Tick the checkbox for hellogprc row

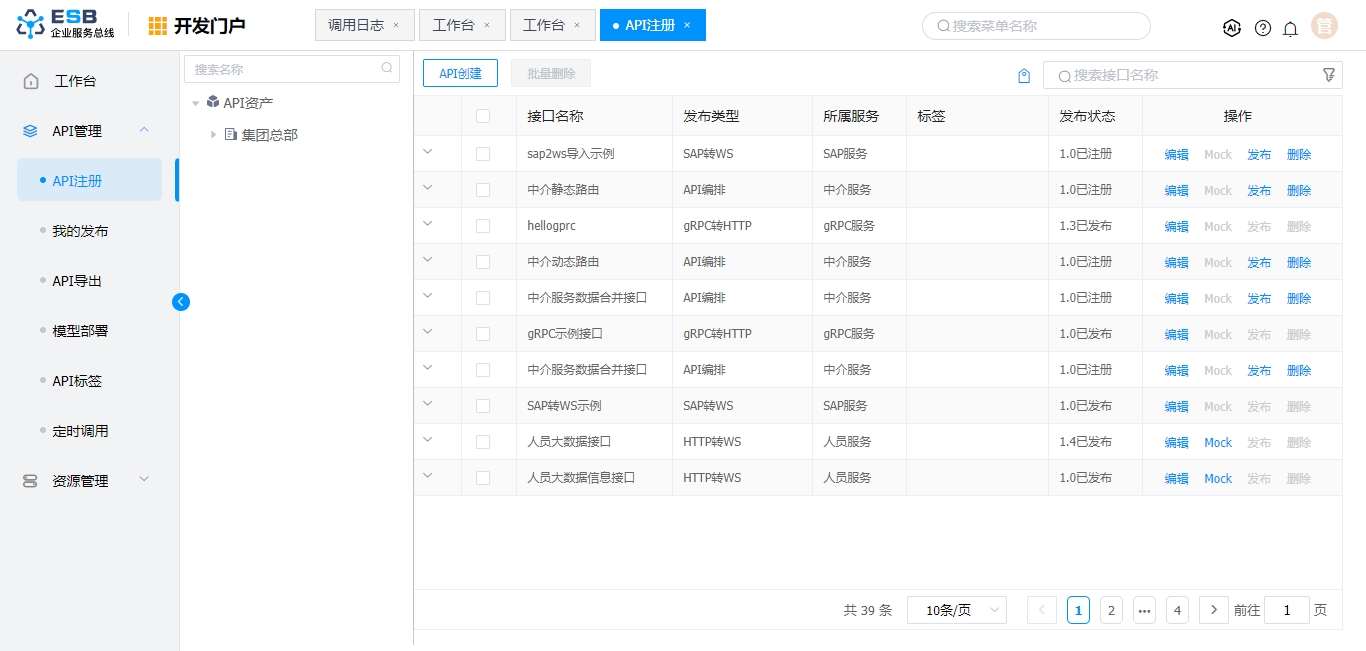(483, 226)
